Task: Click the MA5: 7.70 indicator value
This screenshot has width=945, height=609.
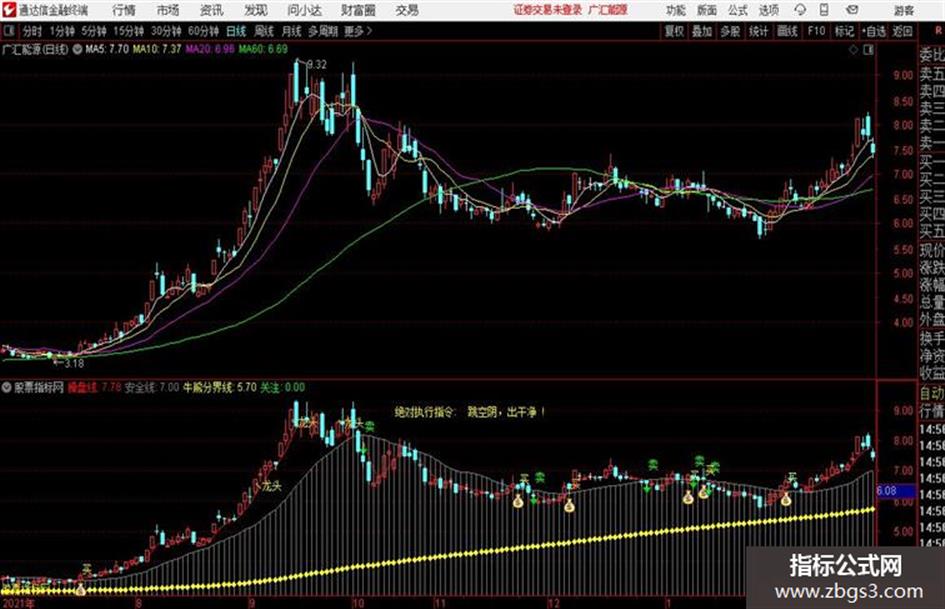Action: [x=107, y=49]
